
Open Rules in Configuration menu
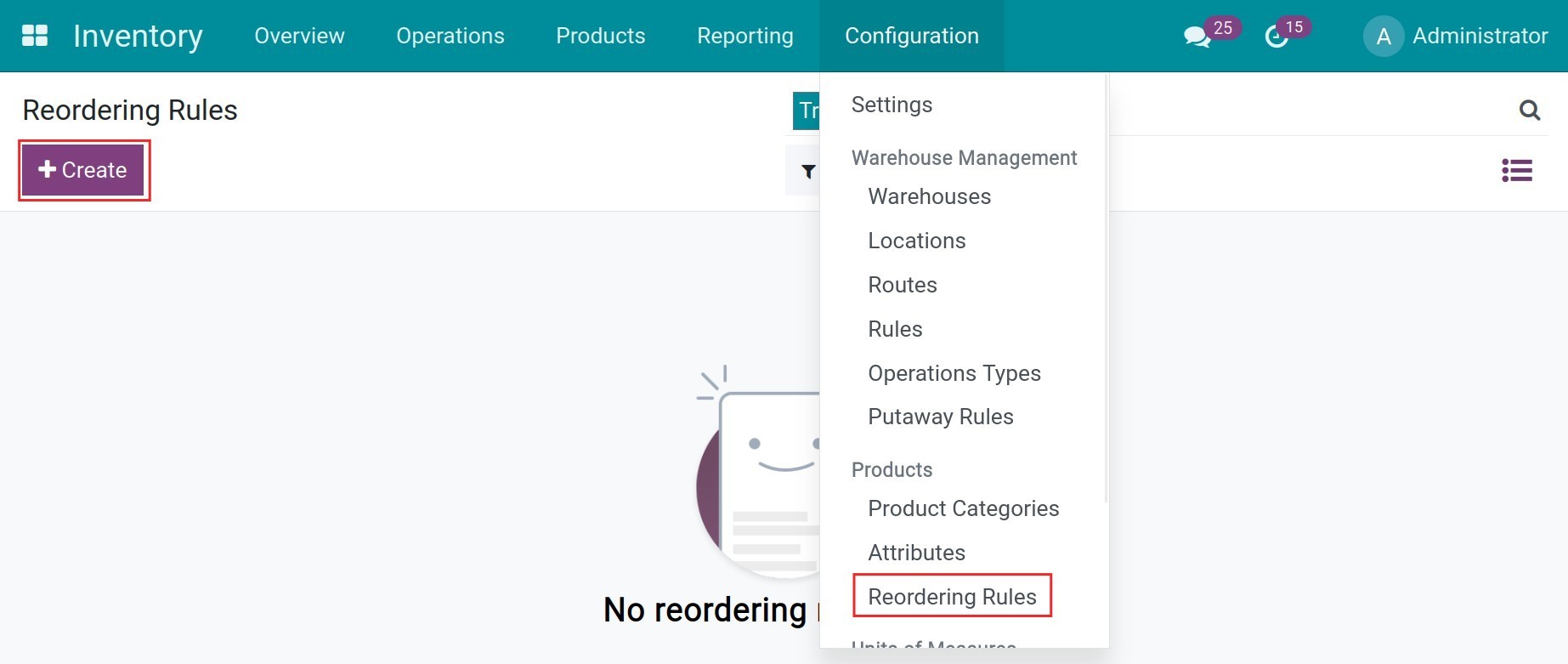point(895,329)
